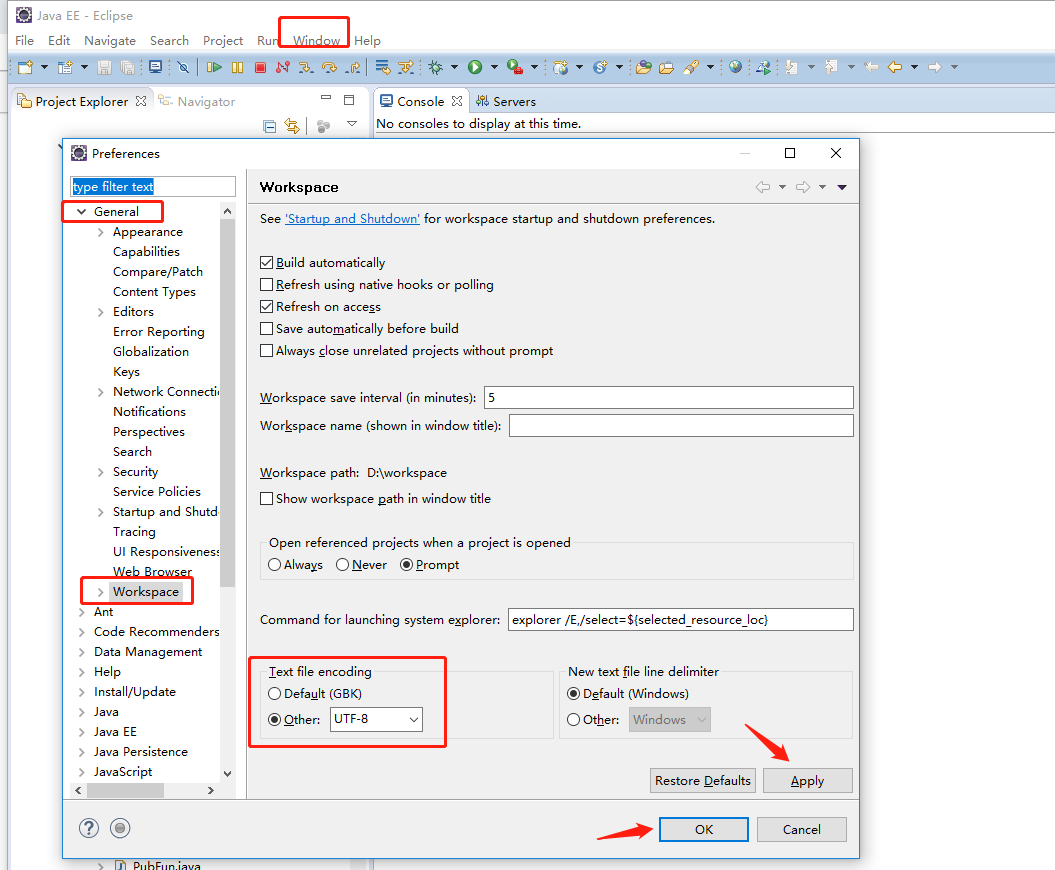Open the Preferences page view menu arrow
This screenshot has height=870, width=1055.
coord(842,187)
